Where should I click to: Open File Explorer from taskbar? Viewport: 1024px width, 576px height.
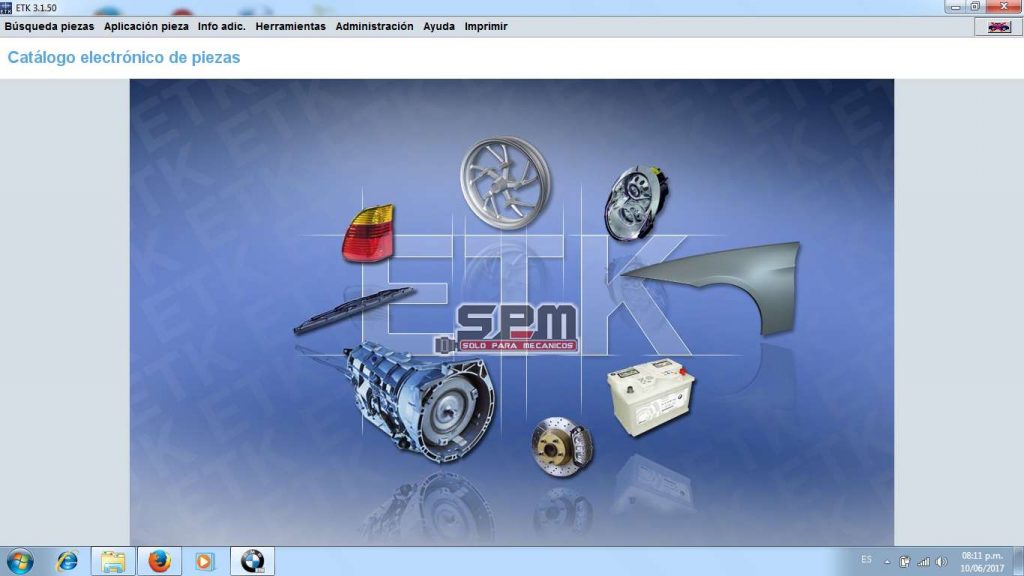(x=113, y=562)
